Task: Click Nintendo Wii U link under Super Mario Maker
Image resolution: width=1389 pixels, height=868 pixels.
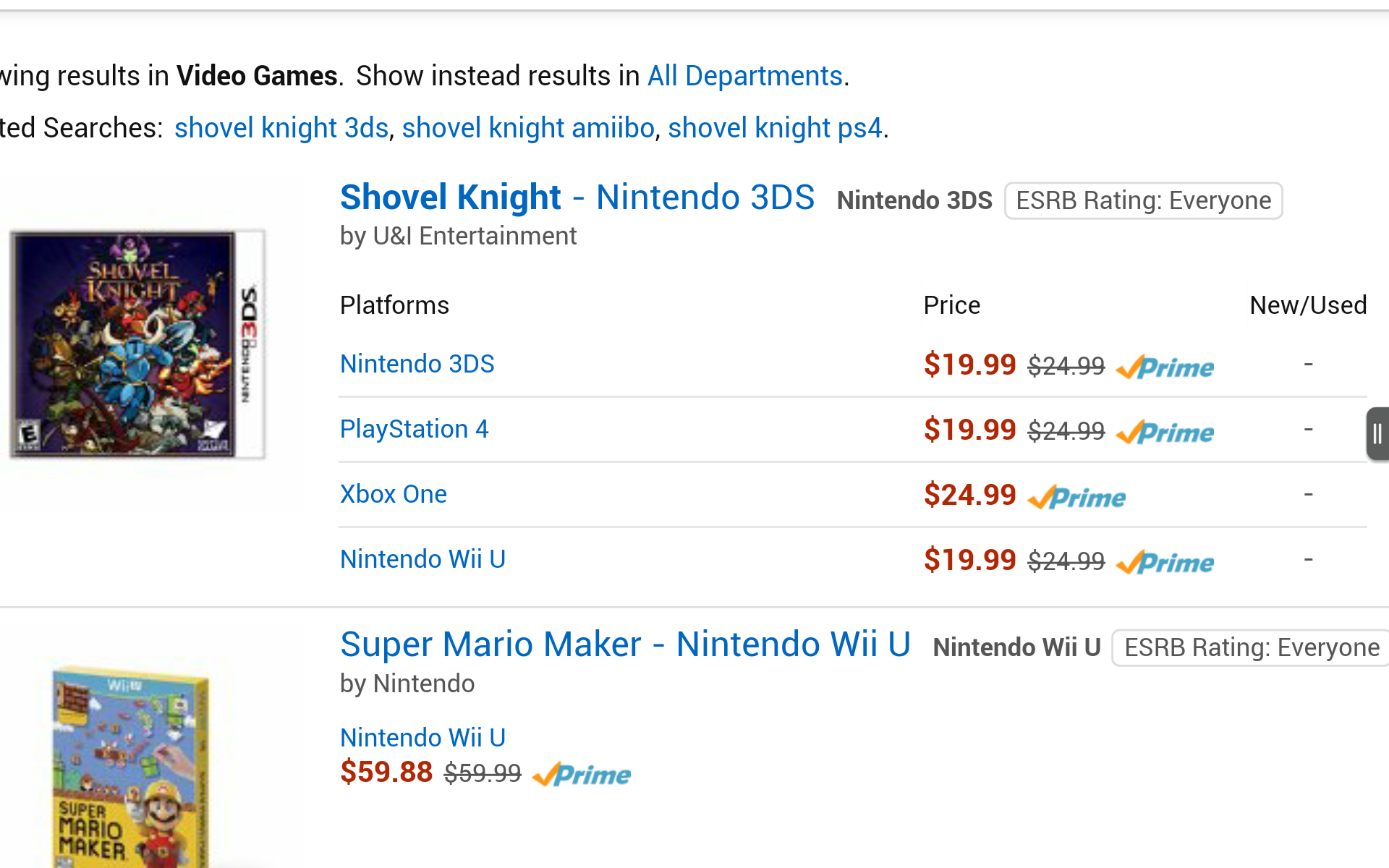Action: click(x=422, y=738)
